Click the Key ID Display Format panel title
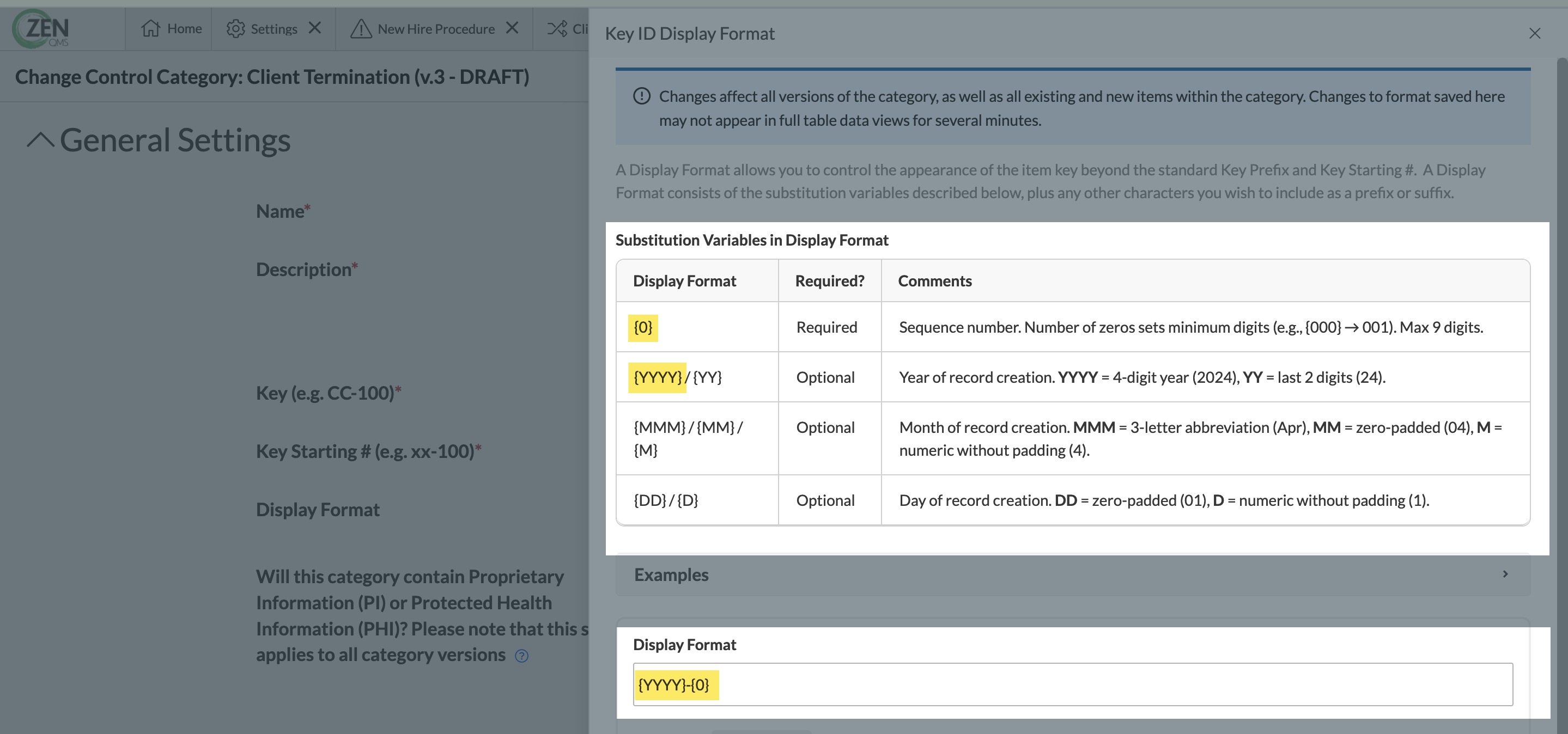The image size is (1568, 734). [x=690, y=33]
